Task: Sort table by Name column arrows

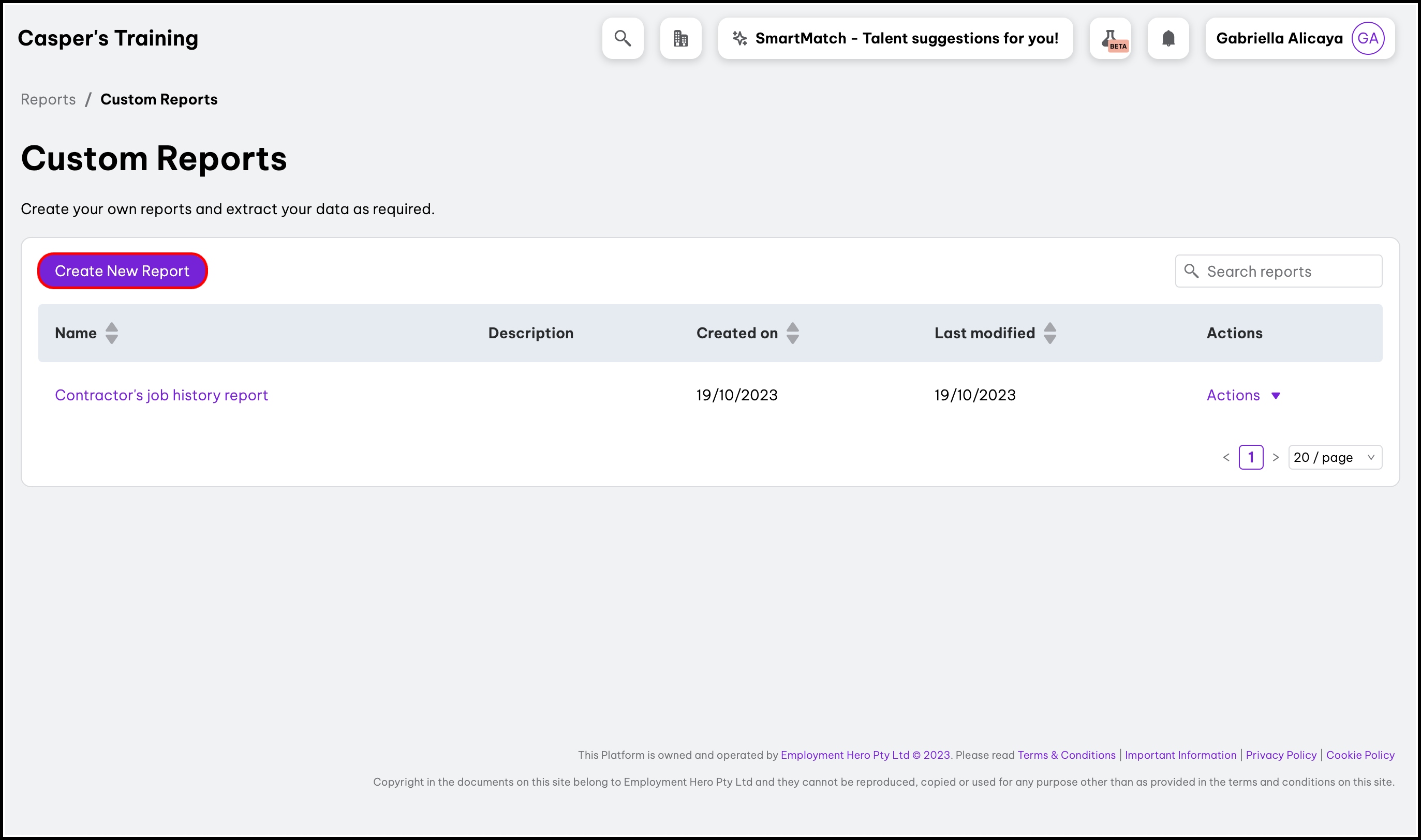Action: [x=112, y=333]
